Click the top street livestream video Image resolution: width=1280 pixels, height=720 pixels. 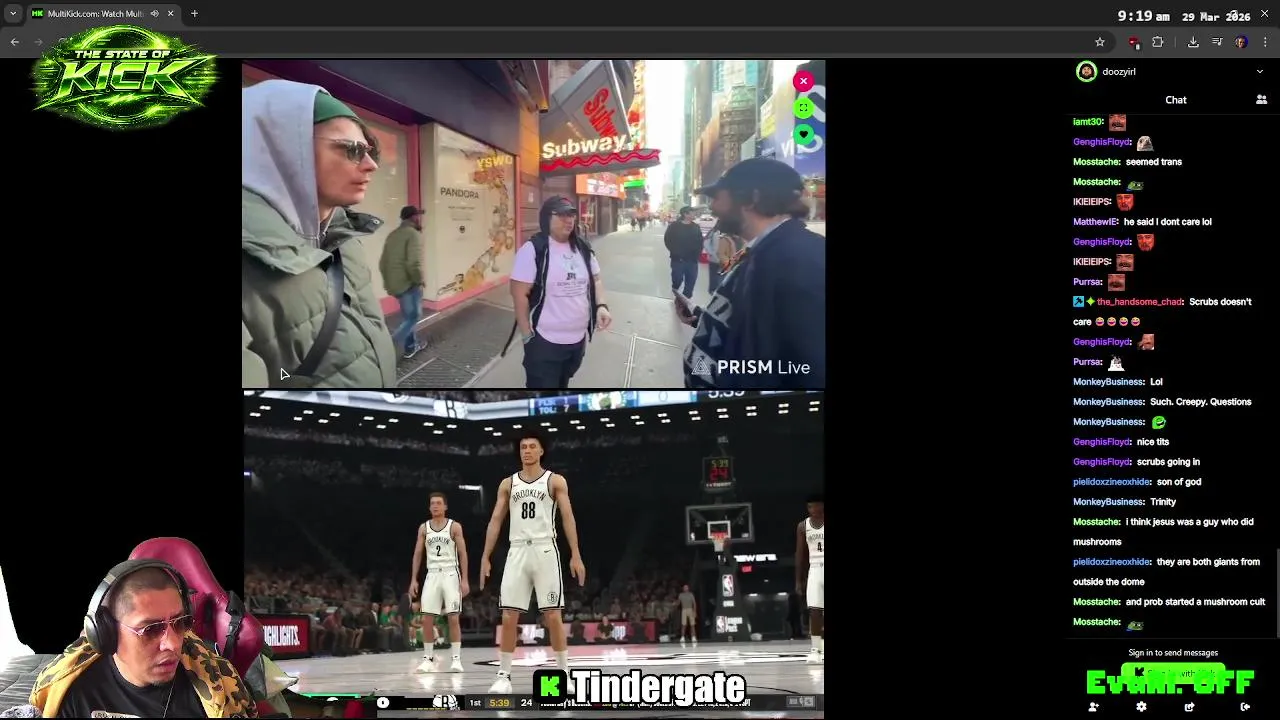pos(533,224)
